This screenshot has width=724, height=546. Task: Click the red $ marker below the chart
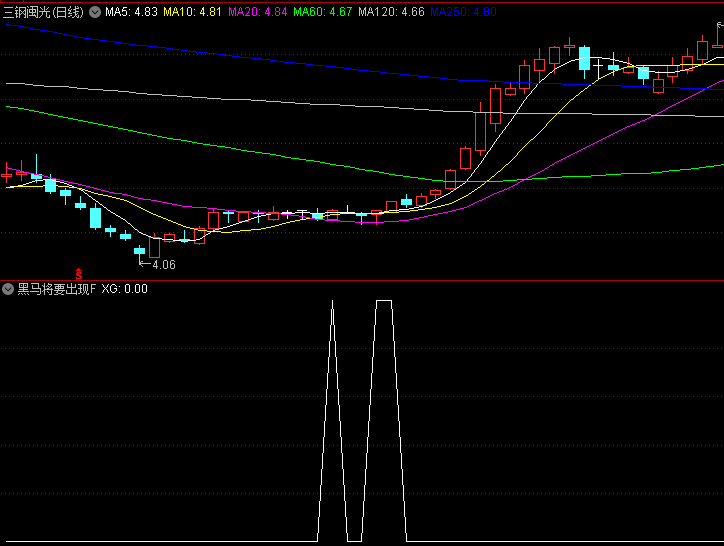79,272
